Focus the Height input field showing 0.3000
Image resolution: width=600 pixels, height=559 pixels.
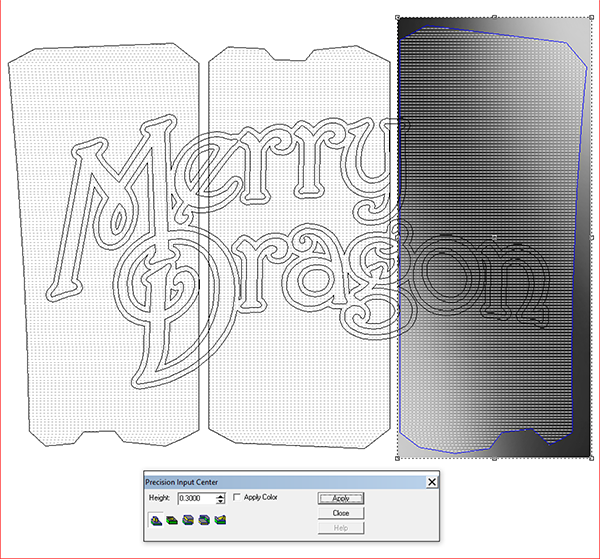click(197, 499)
